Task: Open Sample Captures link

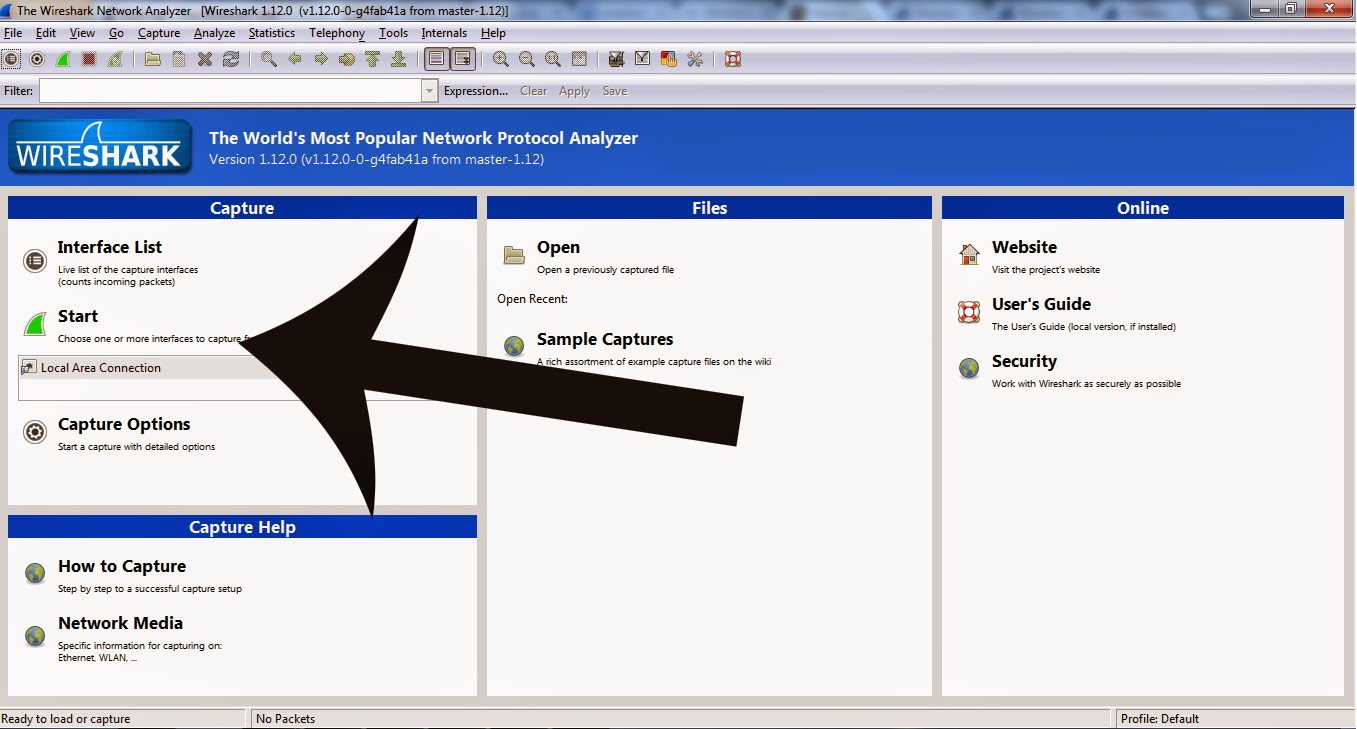Action: pyautogui.click(x=605, y=339)
